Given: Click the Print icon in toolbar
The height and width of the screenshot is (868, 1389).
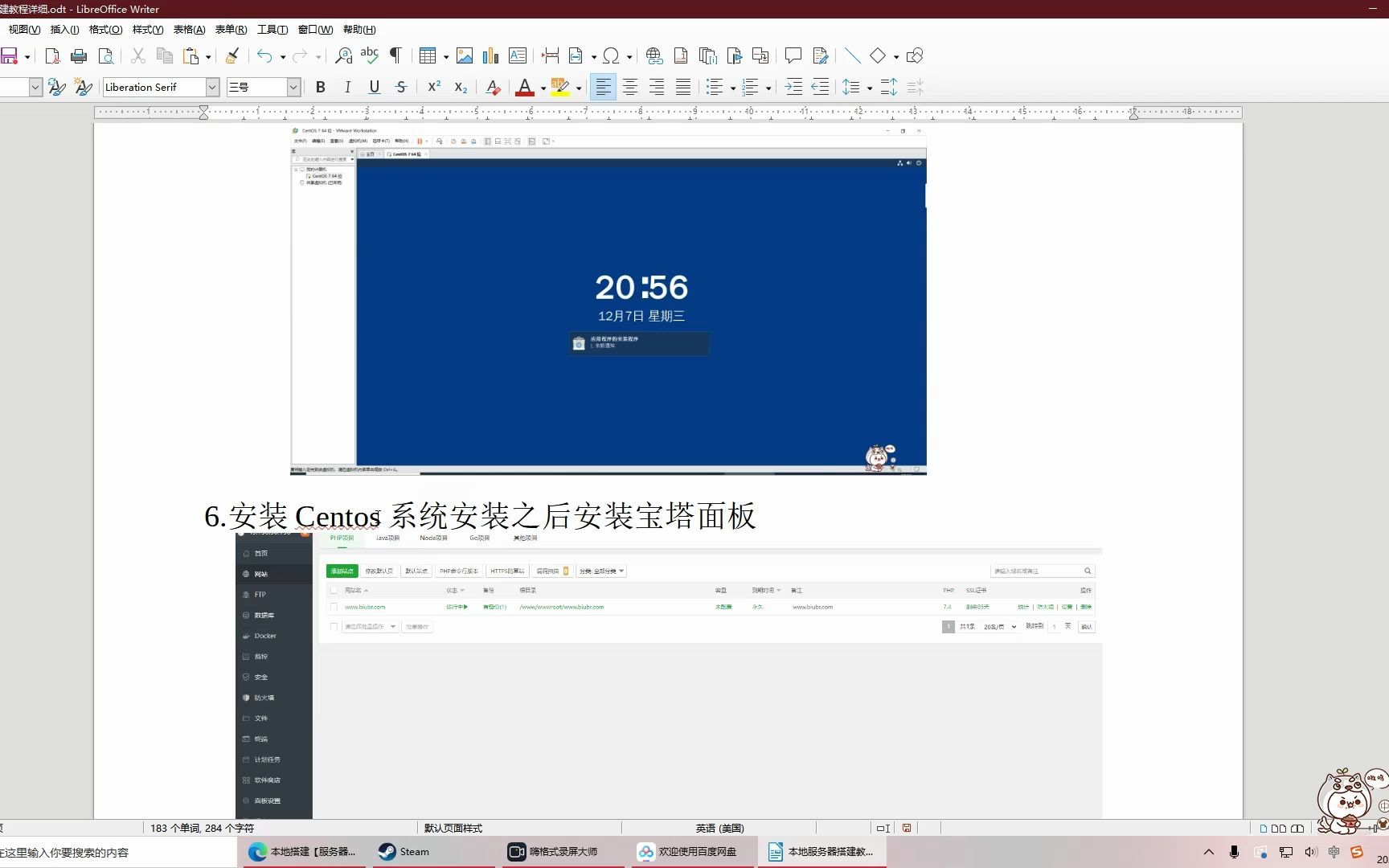Looking at the screenshot, I should point(79,55).
